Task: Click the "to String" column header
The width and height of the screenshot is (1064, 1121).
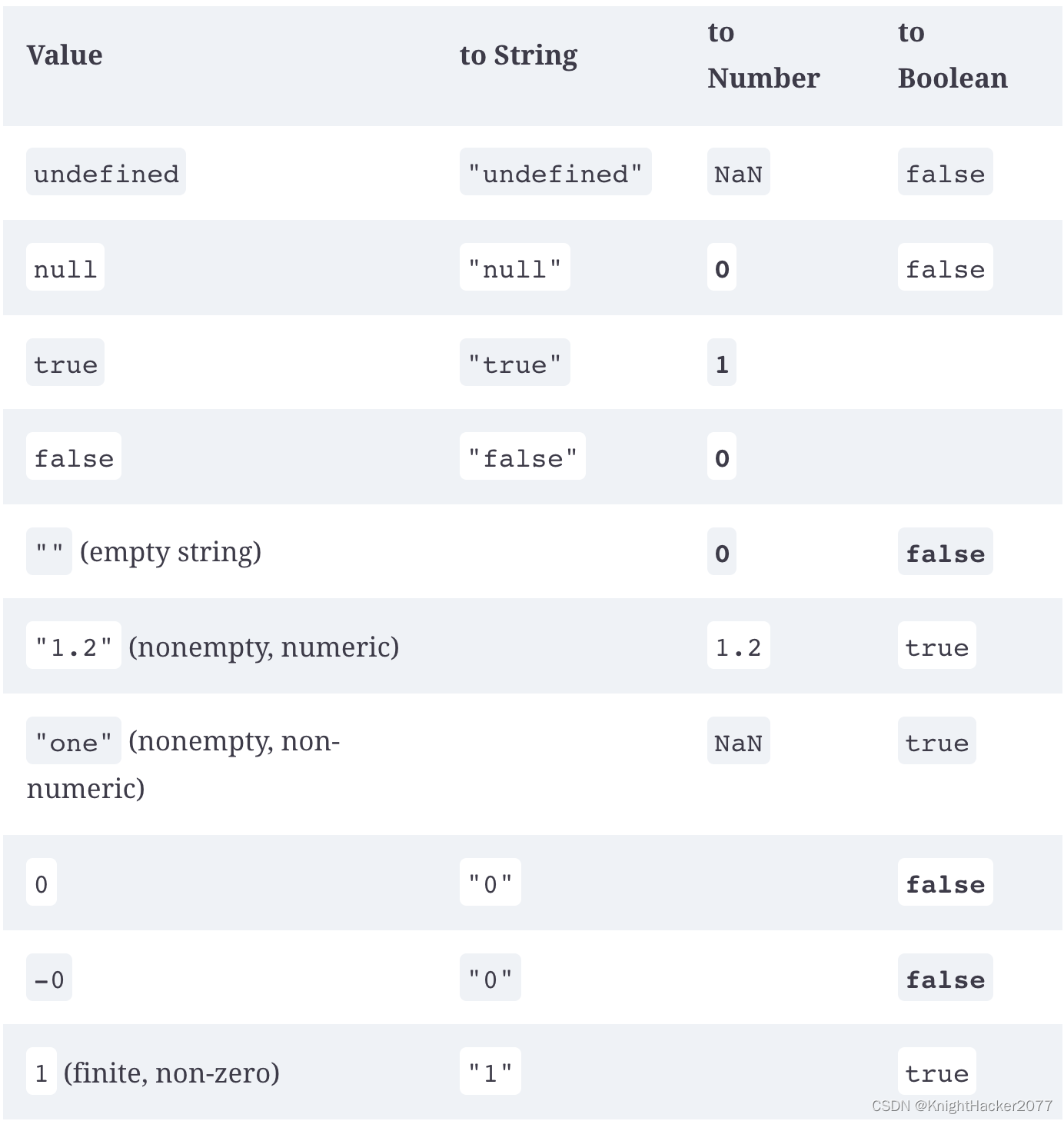Action: 518,55
